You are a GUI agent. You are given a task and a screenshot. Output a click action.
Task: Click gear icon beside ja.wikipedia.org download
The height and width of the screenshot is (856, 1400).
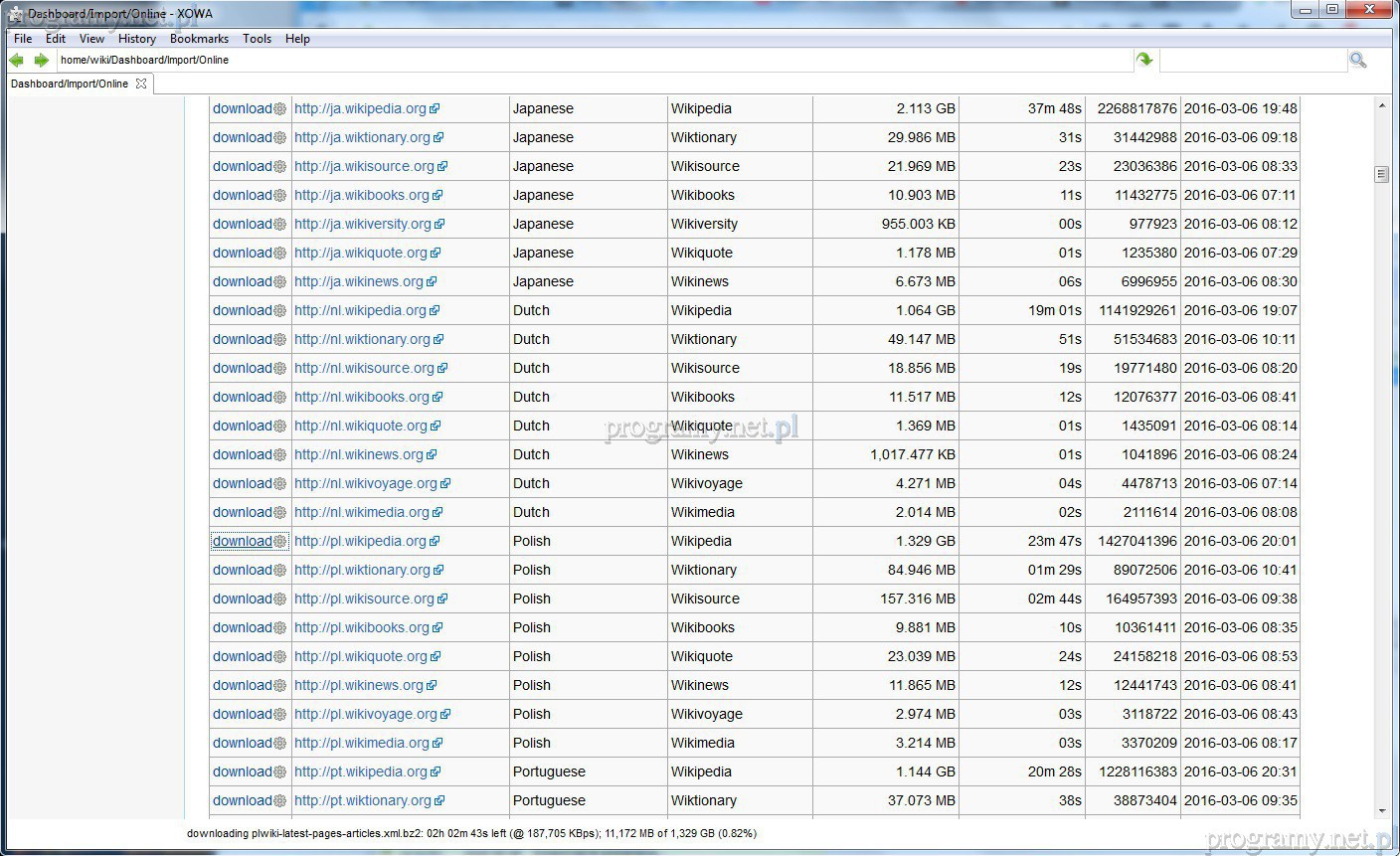coord(280,109)
